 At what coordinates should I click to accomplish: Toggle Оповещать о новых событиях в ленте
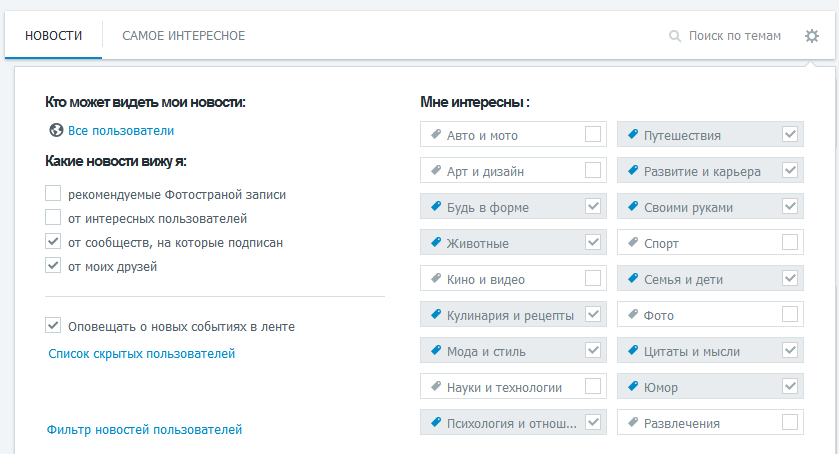pos(53,325)
